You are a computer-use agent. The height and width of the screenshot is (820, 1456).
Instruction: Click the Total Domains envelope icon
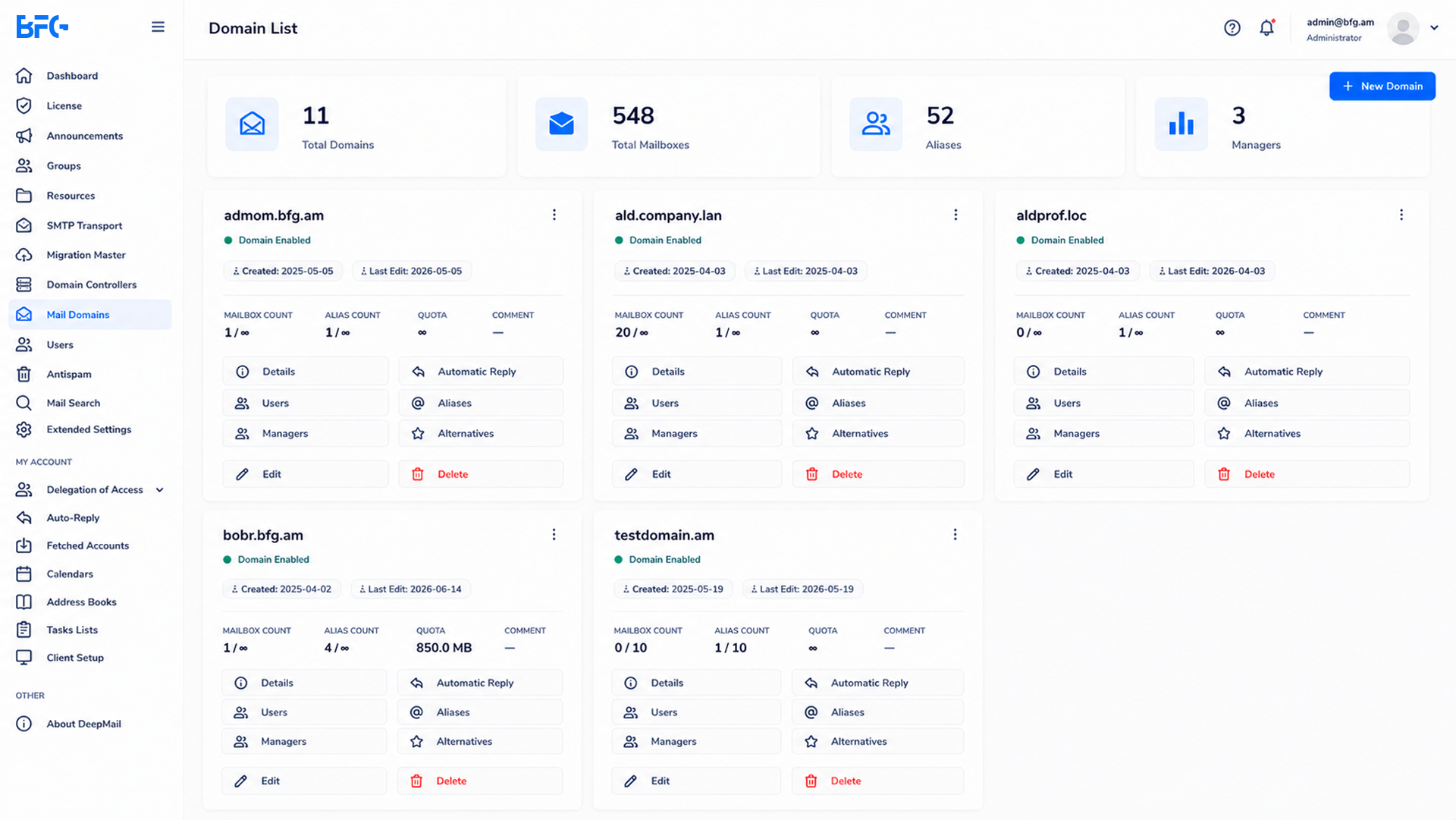252,124
